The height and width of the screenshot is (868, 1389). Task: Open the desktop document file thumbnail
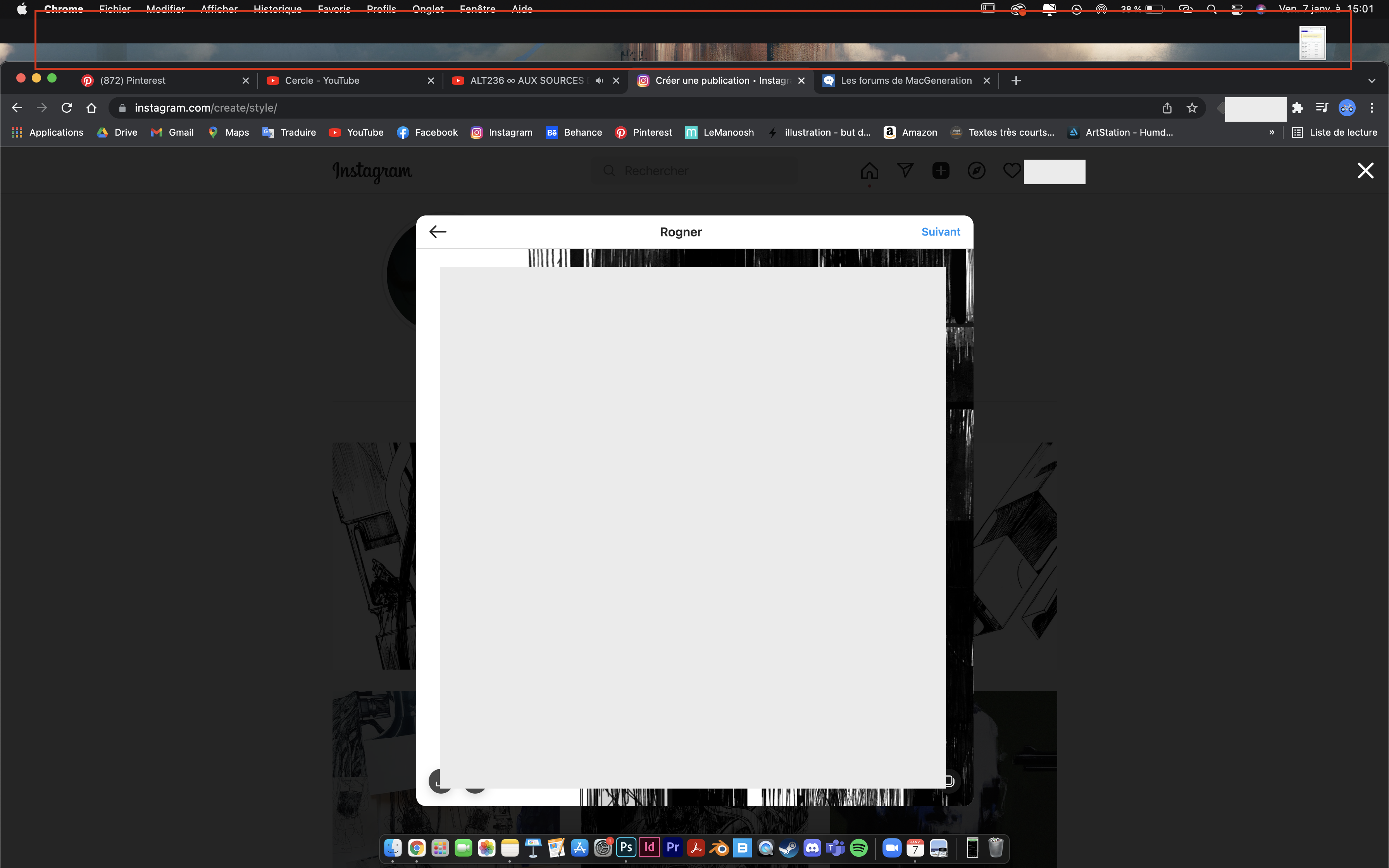click(1312, 43)
